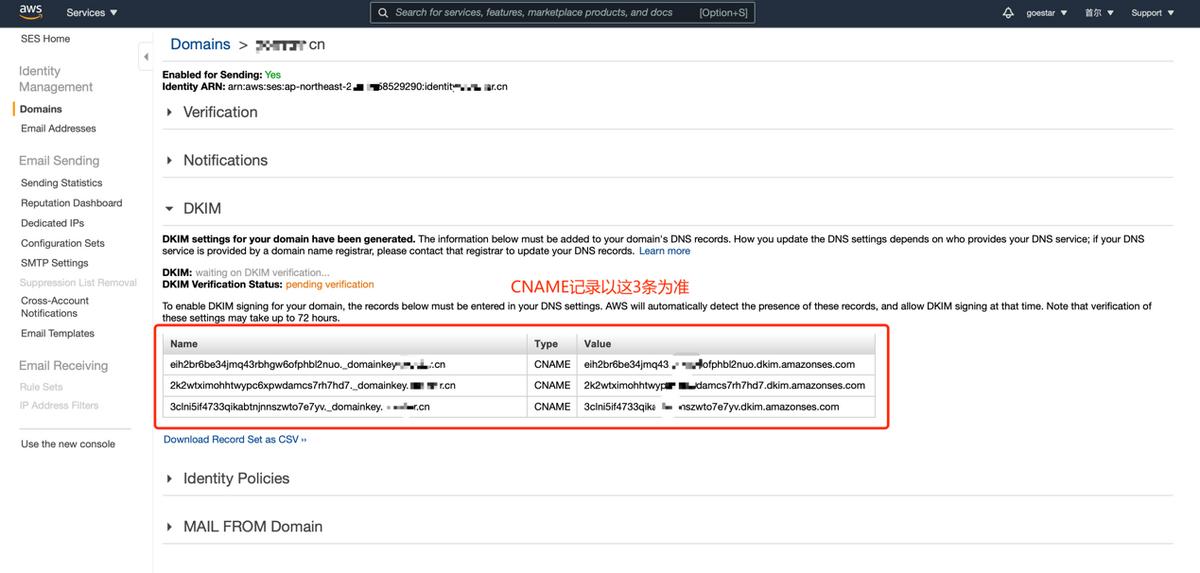The width and height of the screenshot is (1200, 573).
Task: Open Cross-Account Notifications page
Action: (x=55, y=307)
